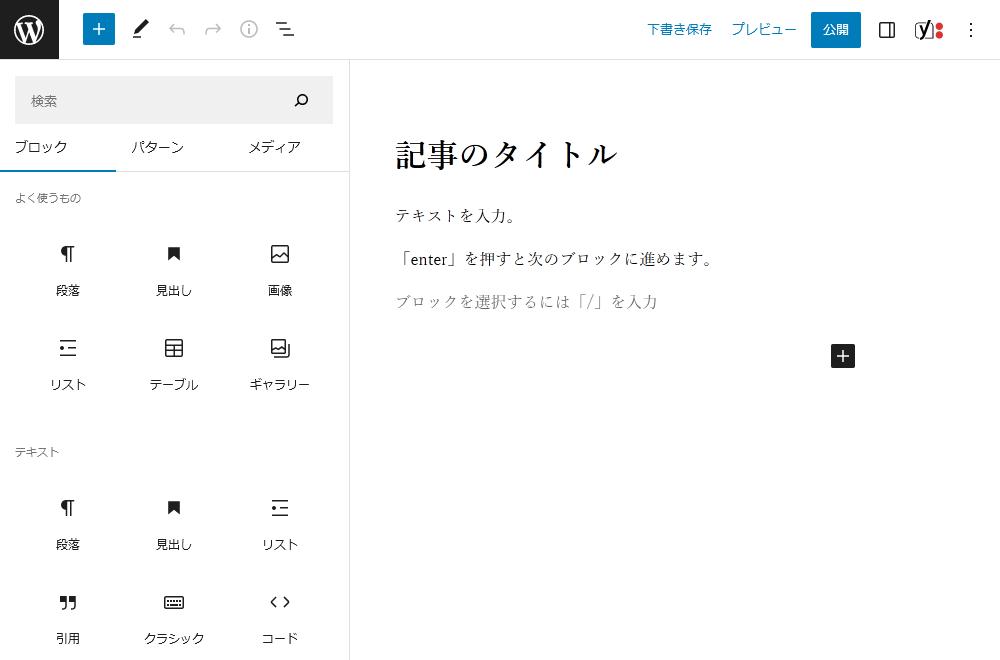Switch to the パターン tab
Viewport: 1000px width, 660px height.
[x=158, y=147]
